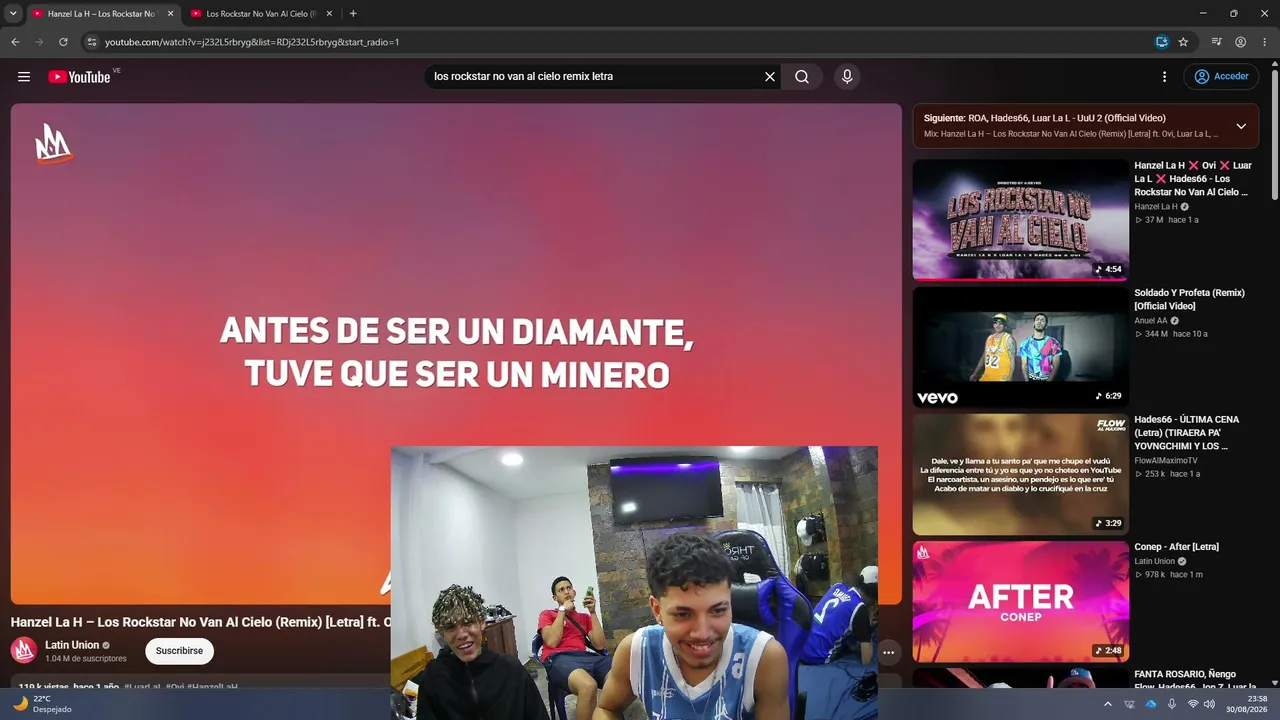Go back in the browser

[x=15, y=42]
